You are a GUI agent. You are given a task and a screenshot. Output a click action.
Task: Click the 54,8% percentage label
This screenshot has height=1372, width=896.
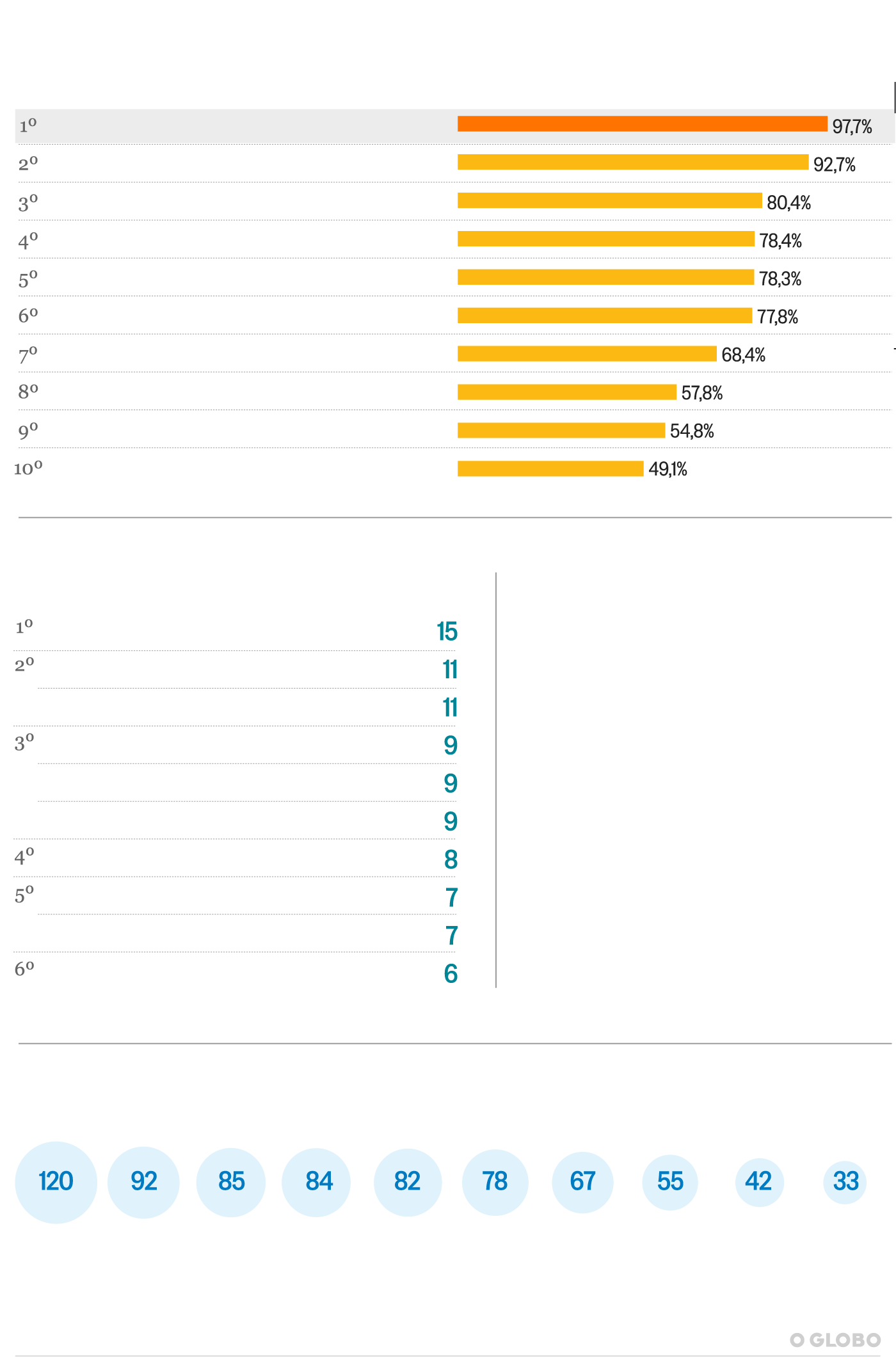coord(691,431)
